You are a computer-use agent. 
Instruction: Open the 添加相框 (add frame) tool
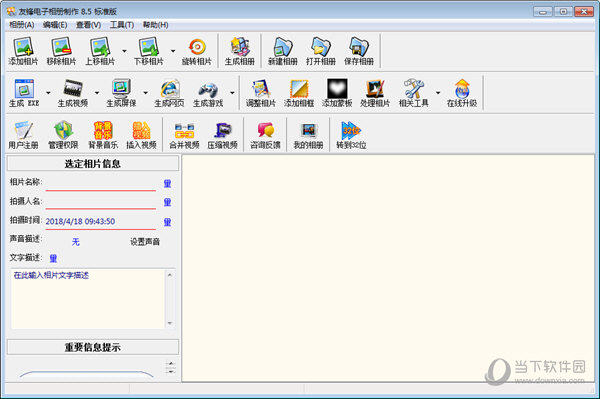click(299, 93)
